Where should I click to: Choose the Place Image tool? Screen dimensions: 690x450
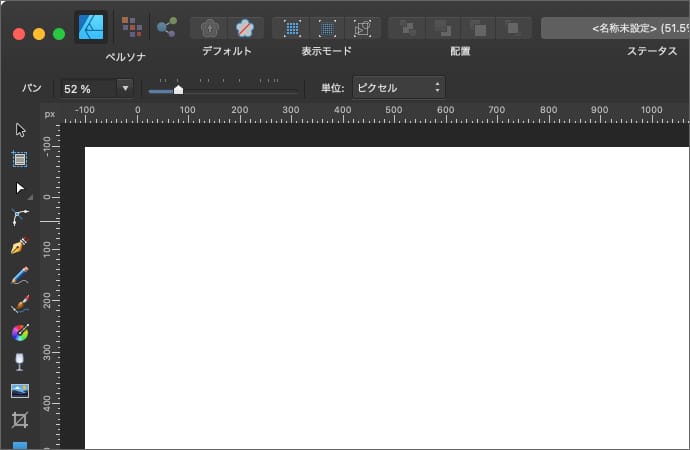tap(20, 390)
